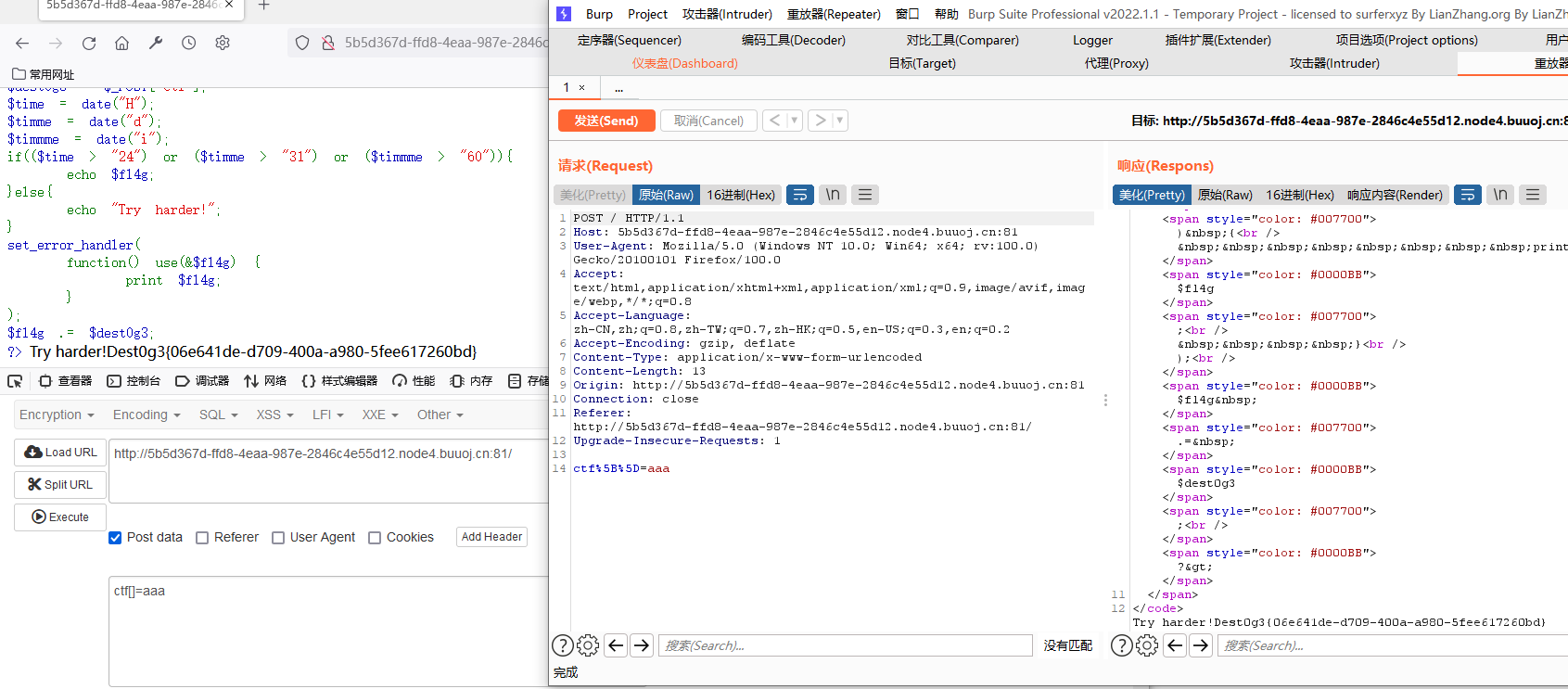The width and height of the screenshot is (1568, 689).
Task: Open the wrench tools icon in Firefox toolbar
Action: pyautogui.click(x=156, y=44)
